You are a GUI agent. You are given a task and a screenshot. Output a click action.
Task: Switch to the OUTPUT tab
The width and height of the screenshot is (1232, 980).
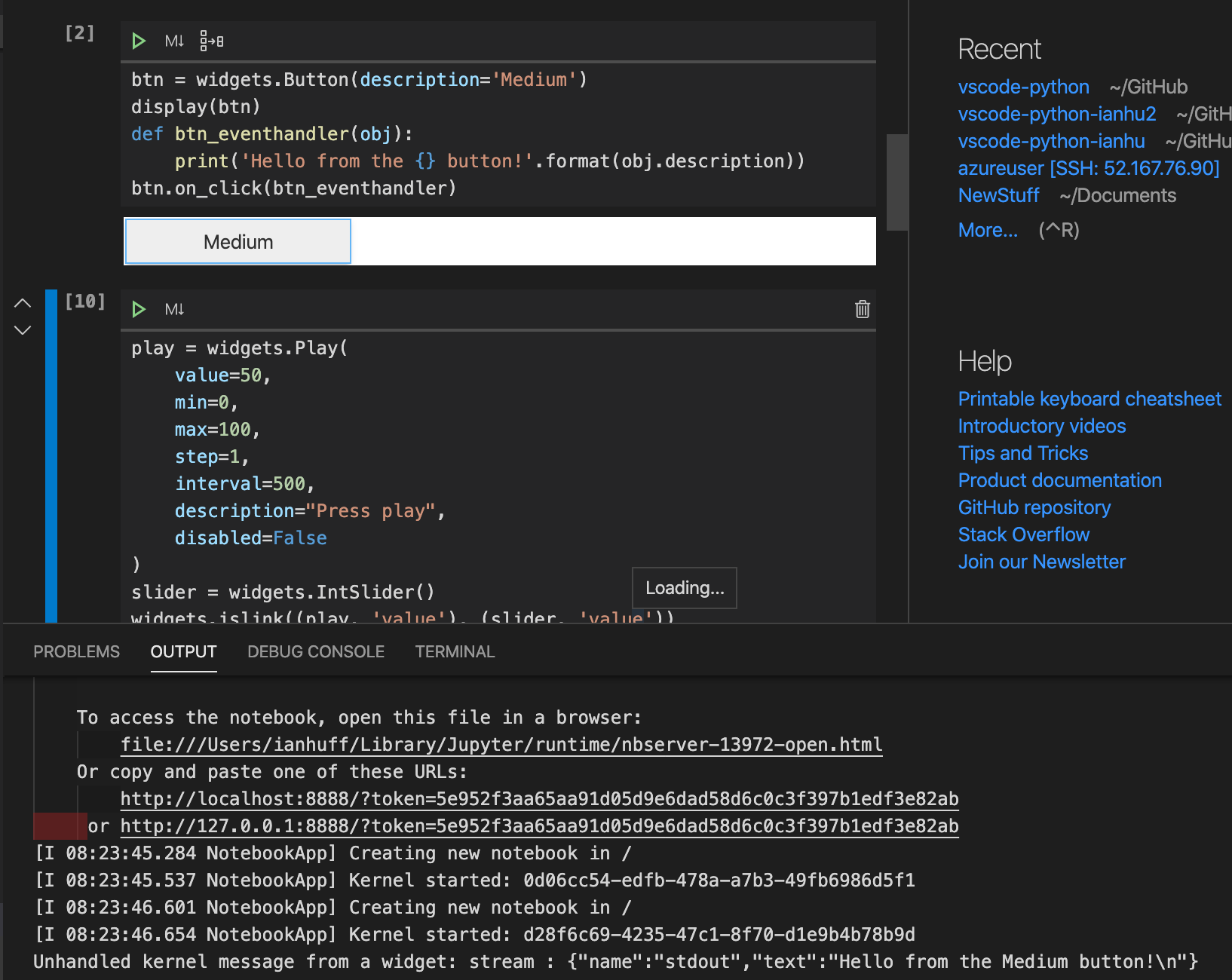(x=183, y=651)
